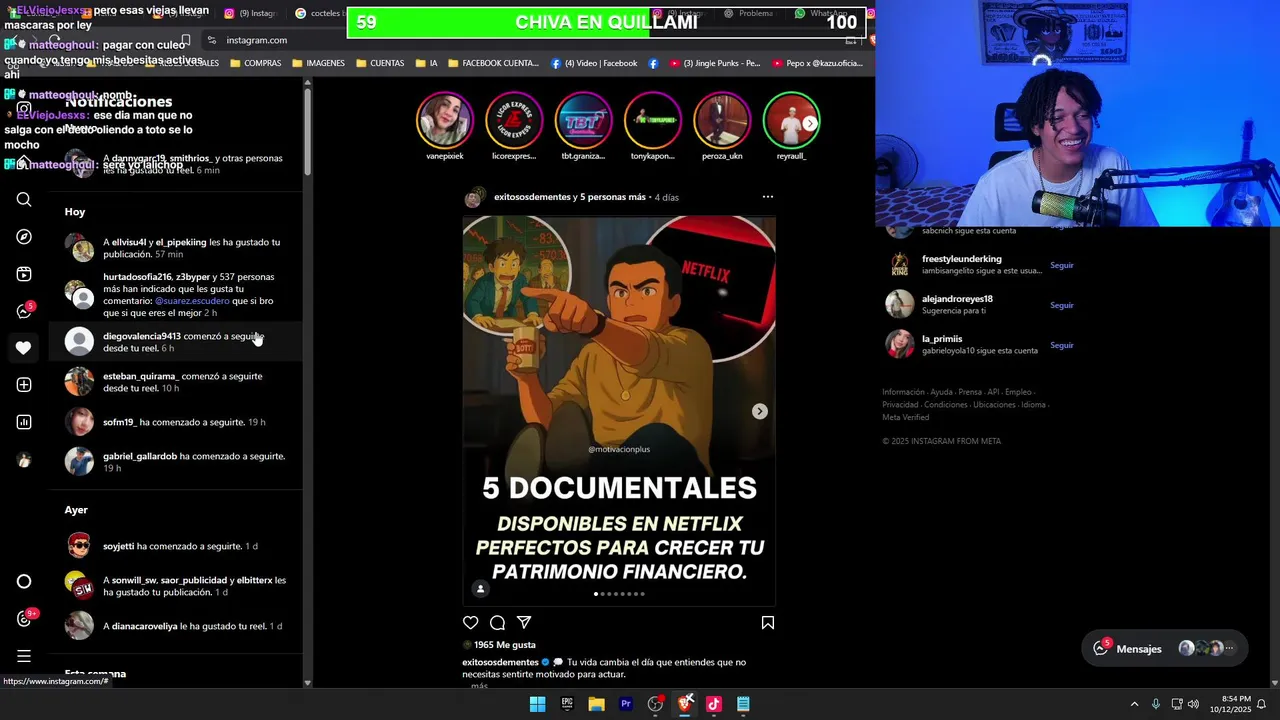
Task: Follow la_primiis with Seguir
Action: [x=1061, y=345]
